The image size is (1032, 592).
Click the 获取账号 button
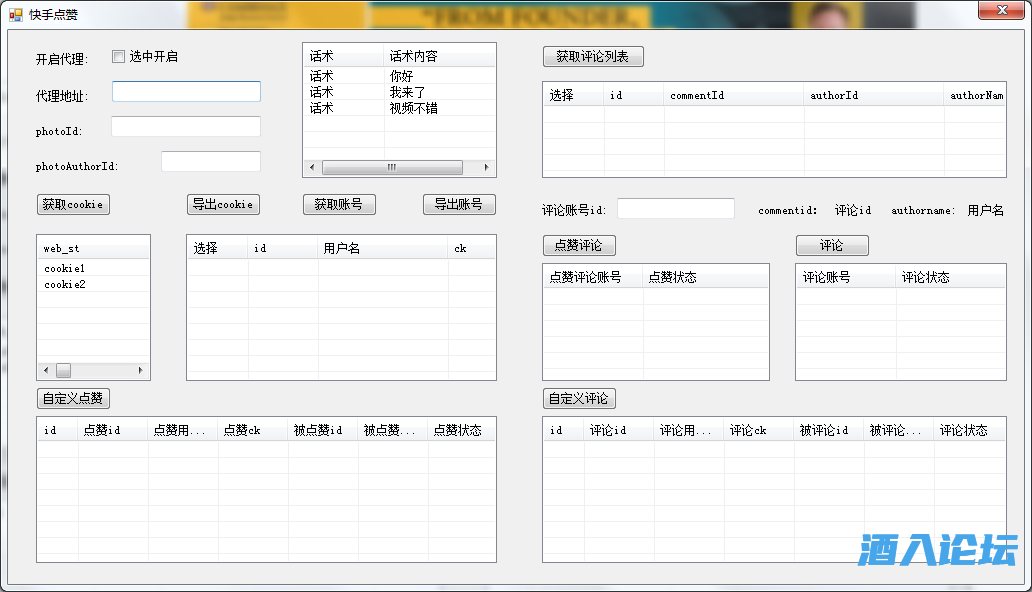pos(339,204)
